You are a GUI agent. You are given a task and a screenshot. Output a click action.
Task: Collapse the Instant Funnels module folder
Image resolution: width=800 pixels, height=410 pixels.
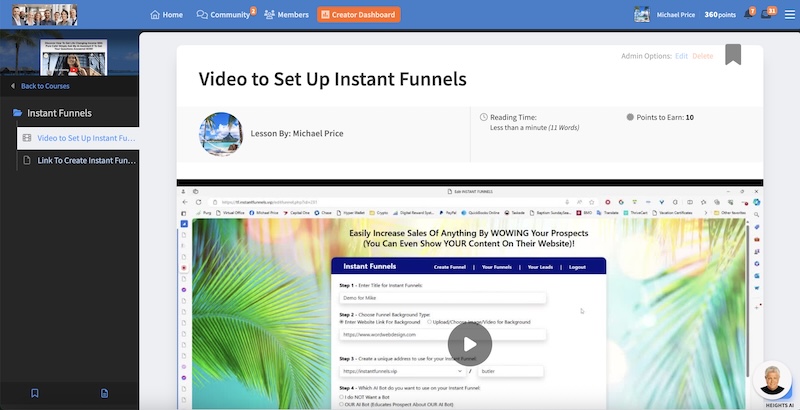(x=53, y=113)
